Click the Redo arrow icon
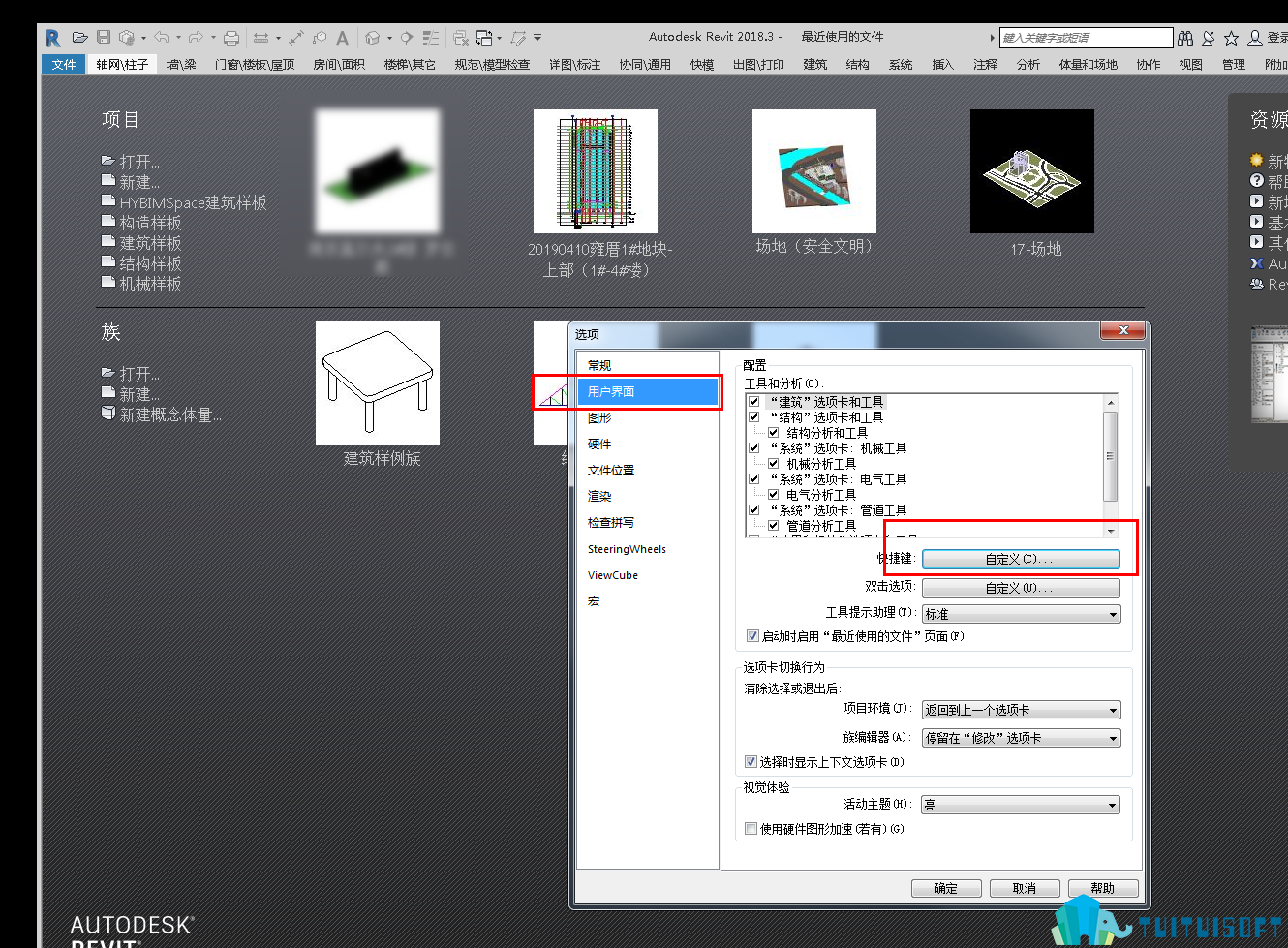 click(x=197, y=38)
